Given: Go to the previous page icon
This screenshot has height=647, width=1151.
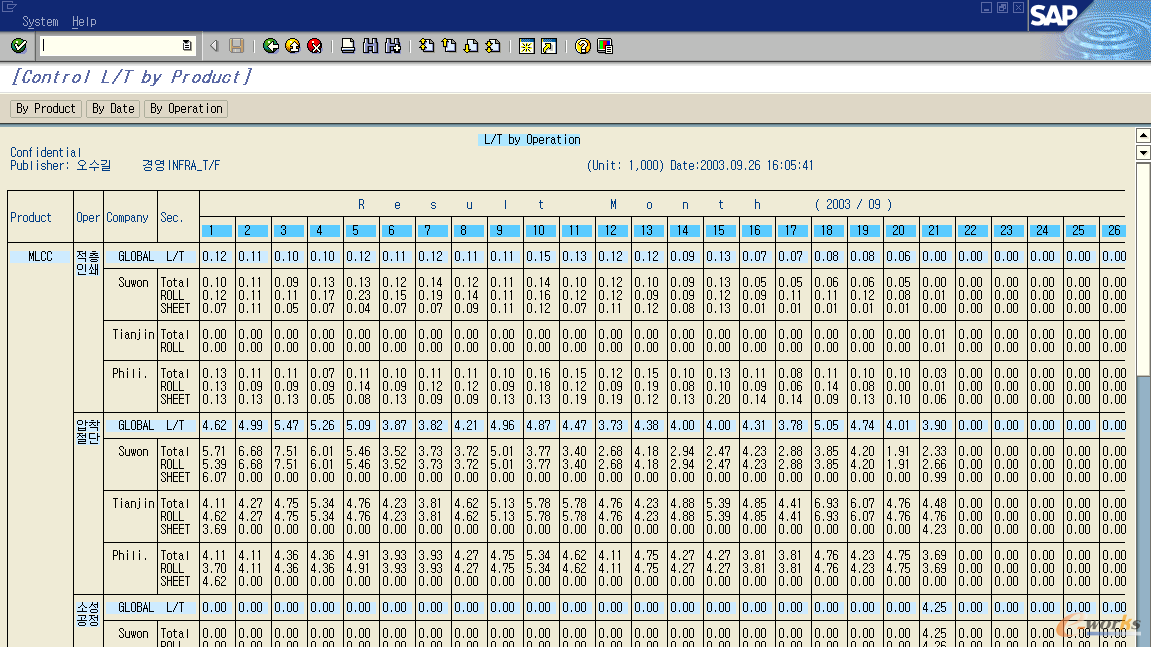Looking at the screenshot, I should [x=449, y=46].
